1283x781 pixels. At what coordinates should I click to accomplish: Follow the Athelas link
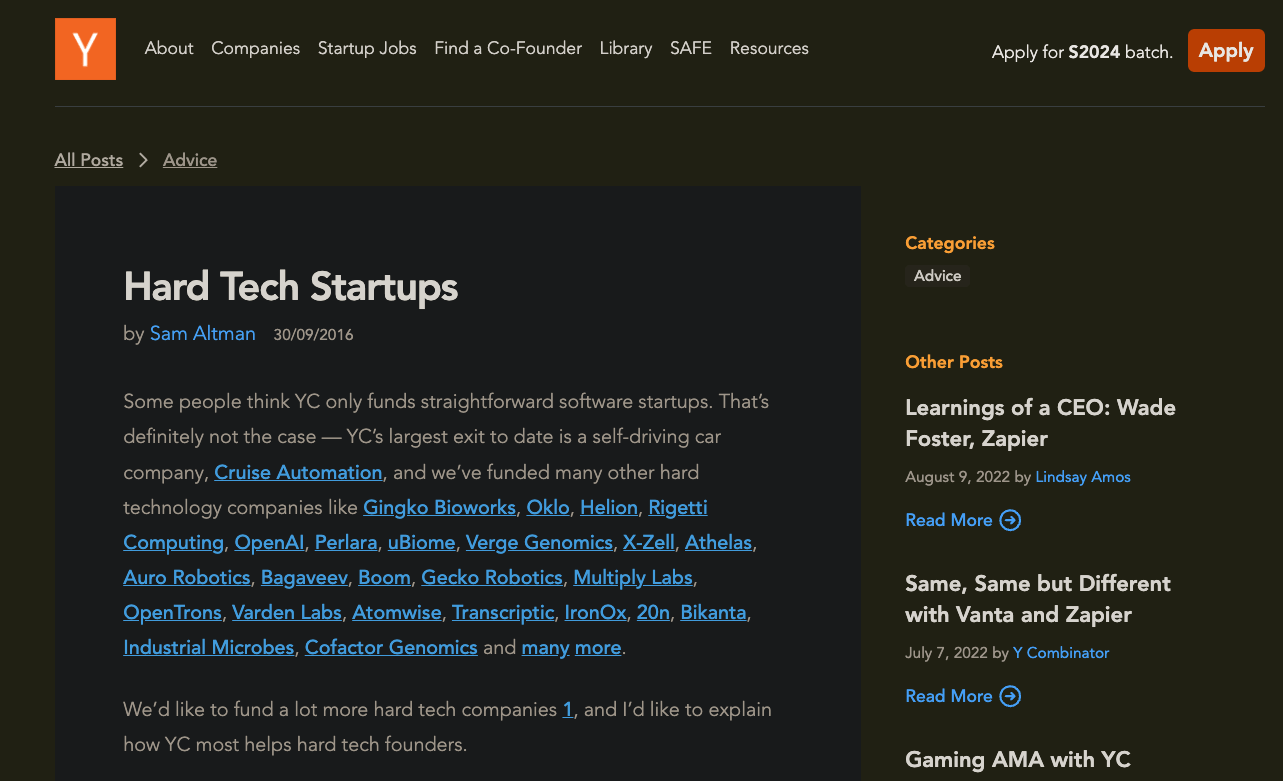(718, 542)
